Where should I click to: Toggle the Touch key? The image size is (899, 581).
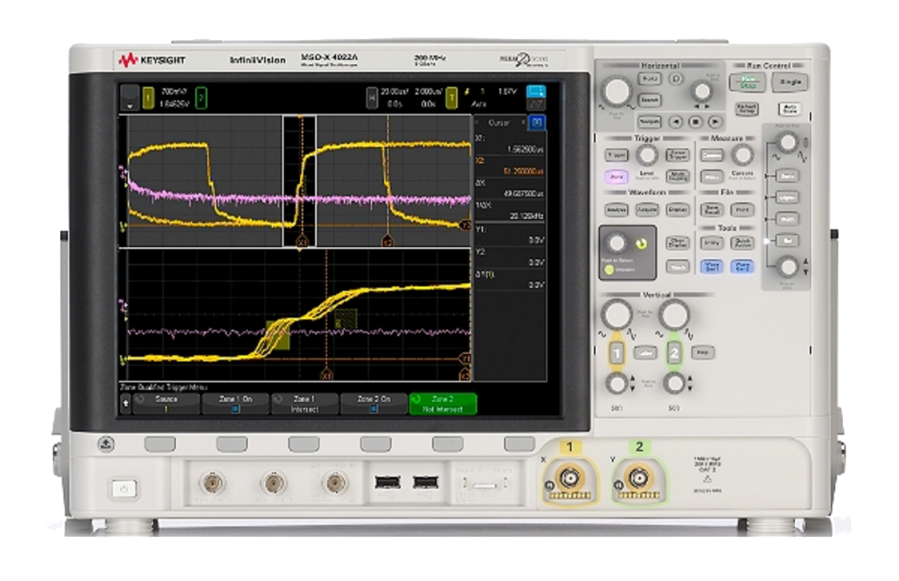point(677,267)
